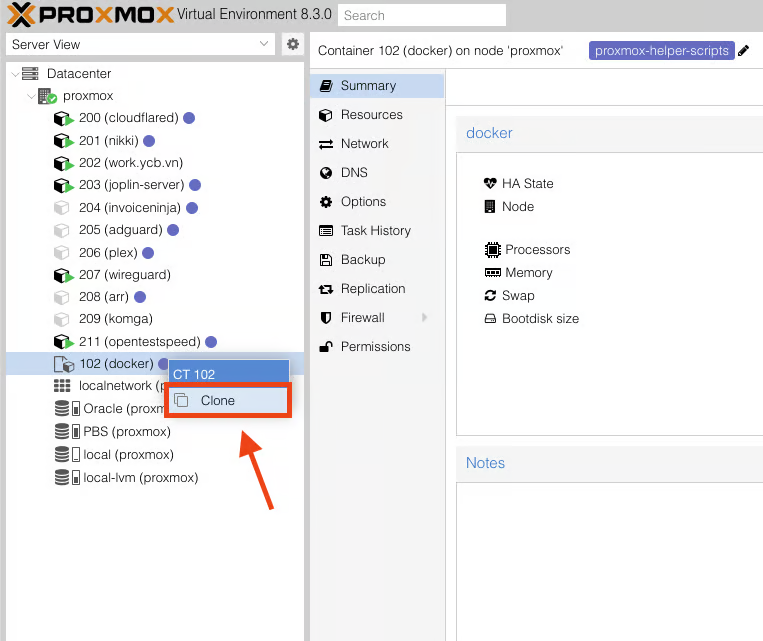The height and width of the screenshot is (641, 763).
Task: Click the 'Notes' panel title
Action: (x=485, y=463)
